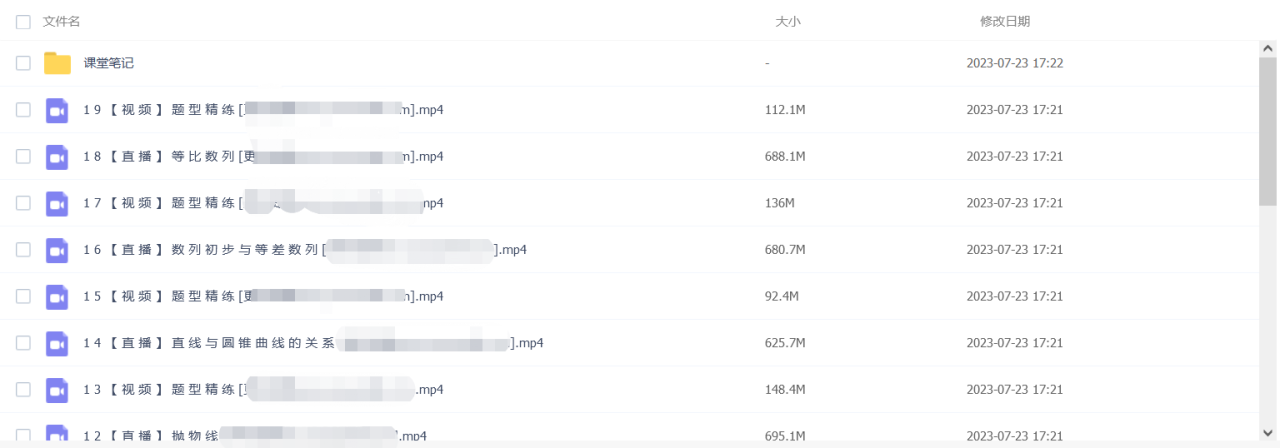Click video icon for 13 题型精练 file
This screenshot has height=448, width=1280.
pos(57,389)
